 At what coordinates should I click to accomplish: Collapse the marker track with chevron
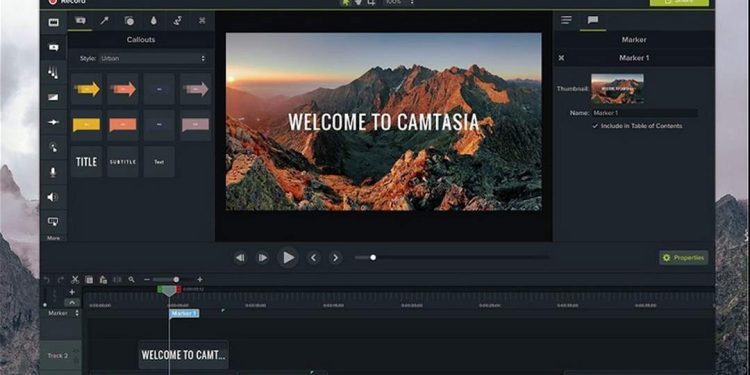[72, 302]
